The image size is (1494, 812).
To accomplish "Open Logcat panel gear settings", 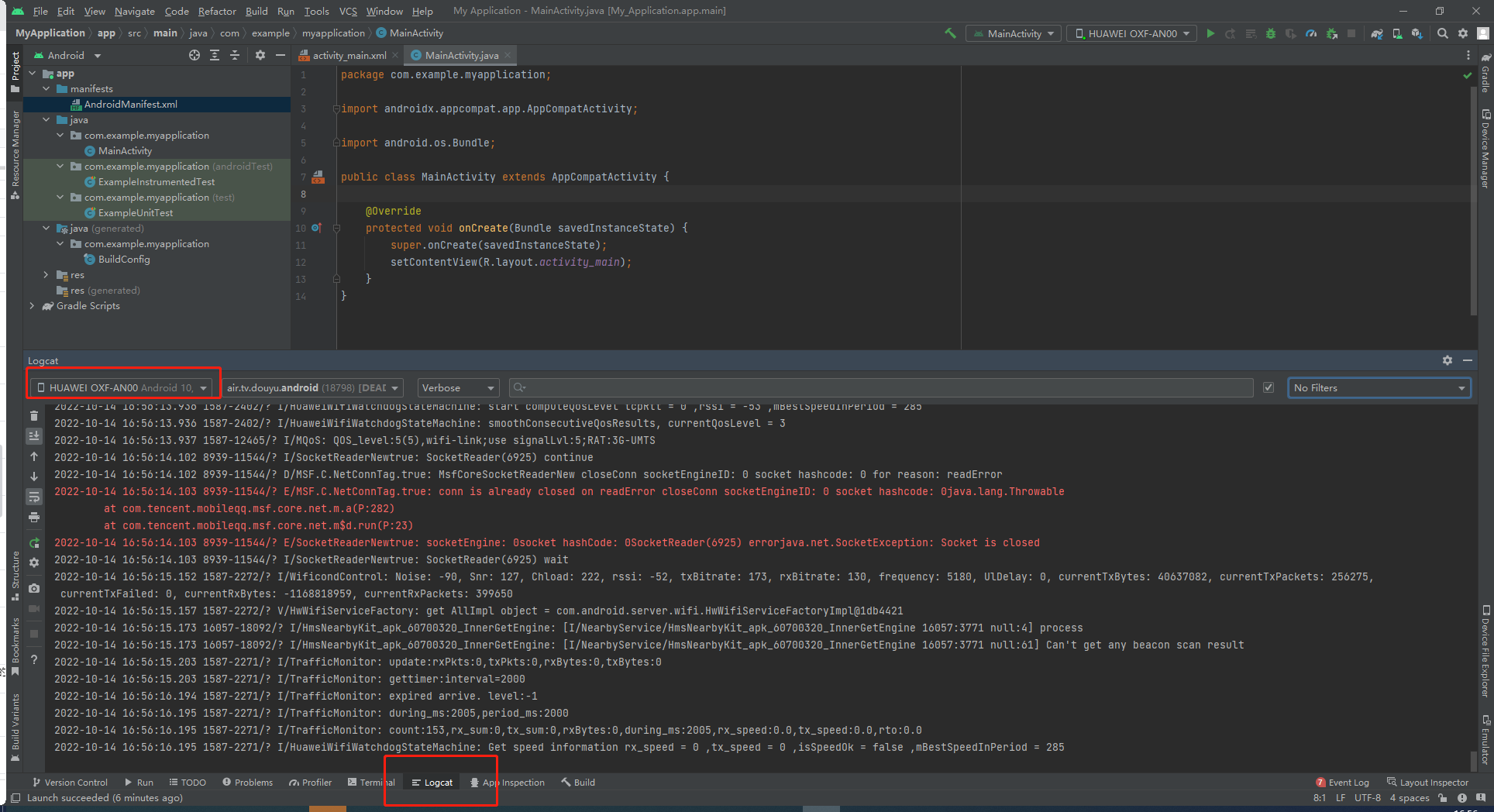I will (1448, 360).
